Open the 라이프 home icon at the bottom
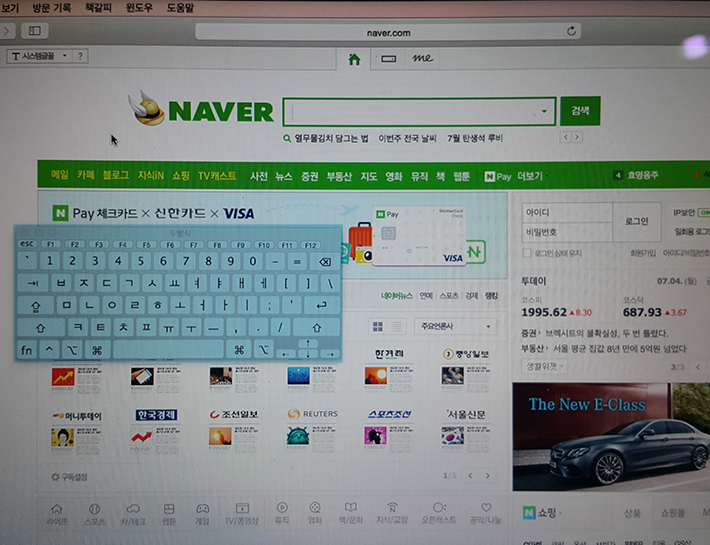710x545 pixels. (x=58, y=508)
